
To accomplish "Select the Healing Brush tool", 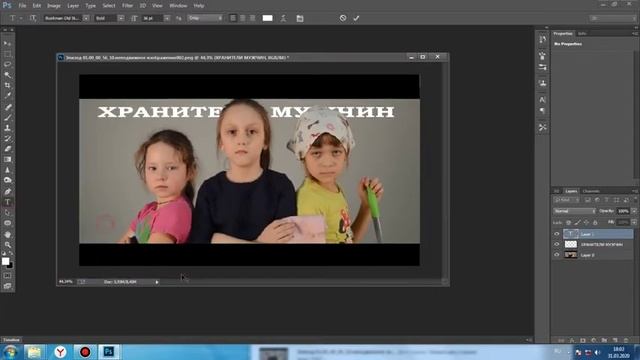I will coord(7,107).
